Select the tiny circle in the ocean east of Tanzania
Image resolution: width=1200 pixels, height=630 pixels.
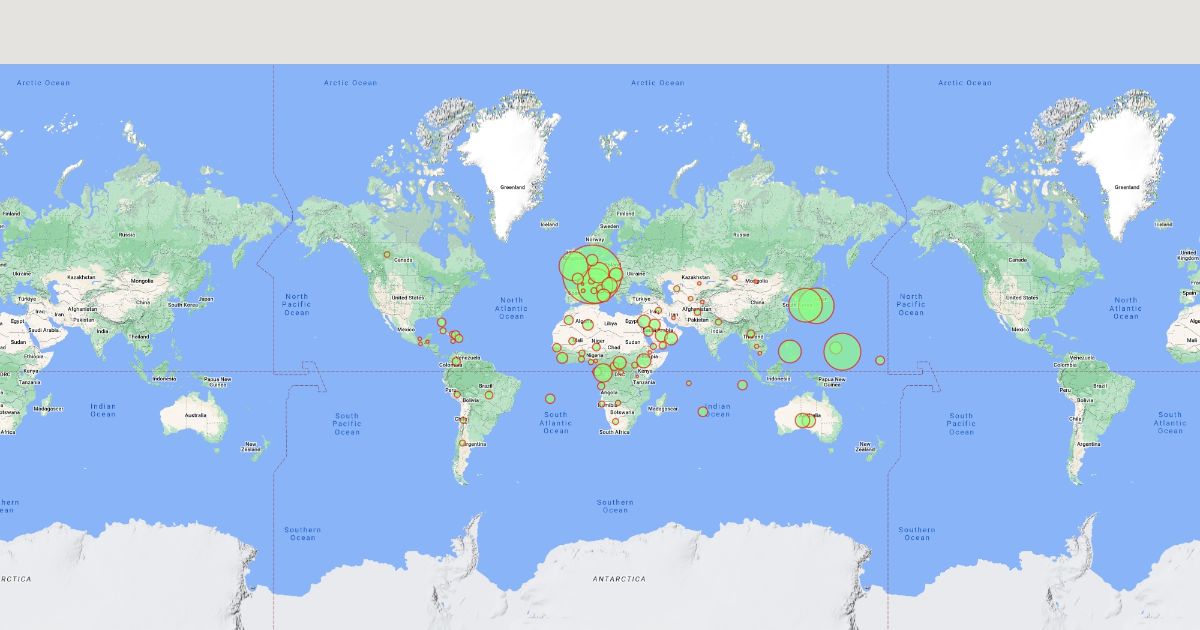tap(688, 383)
